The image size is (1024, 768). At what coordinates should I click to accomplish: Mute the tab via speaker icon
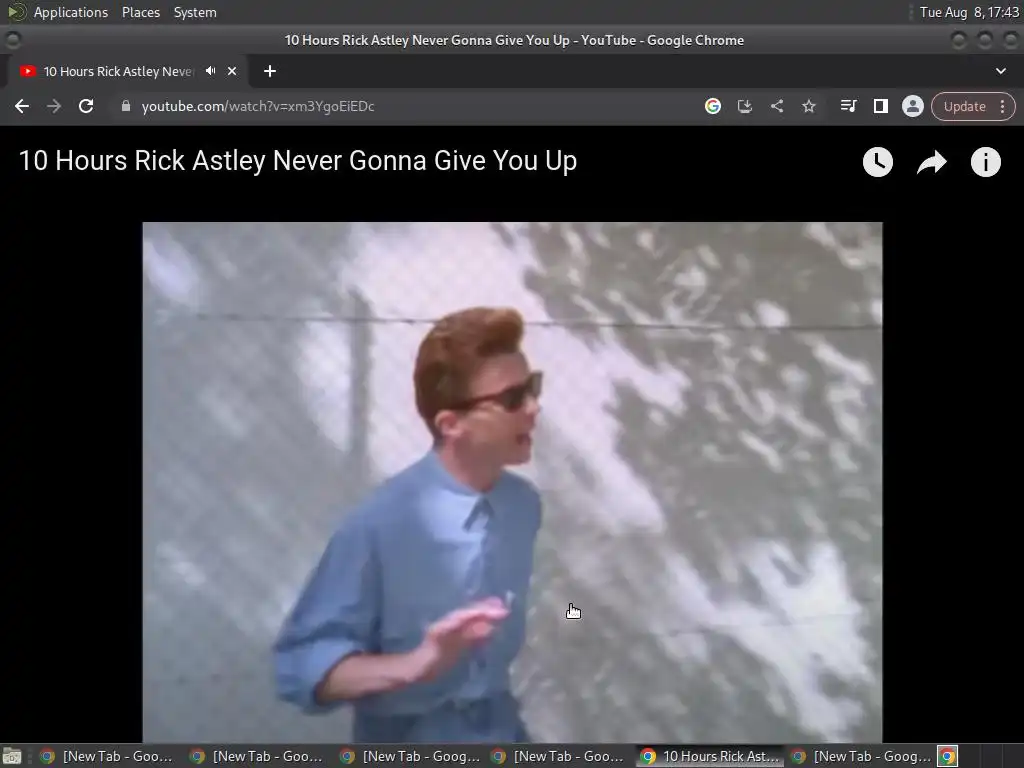pyautogui.click(x=210, y=71)
